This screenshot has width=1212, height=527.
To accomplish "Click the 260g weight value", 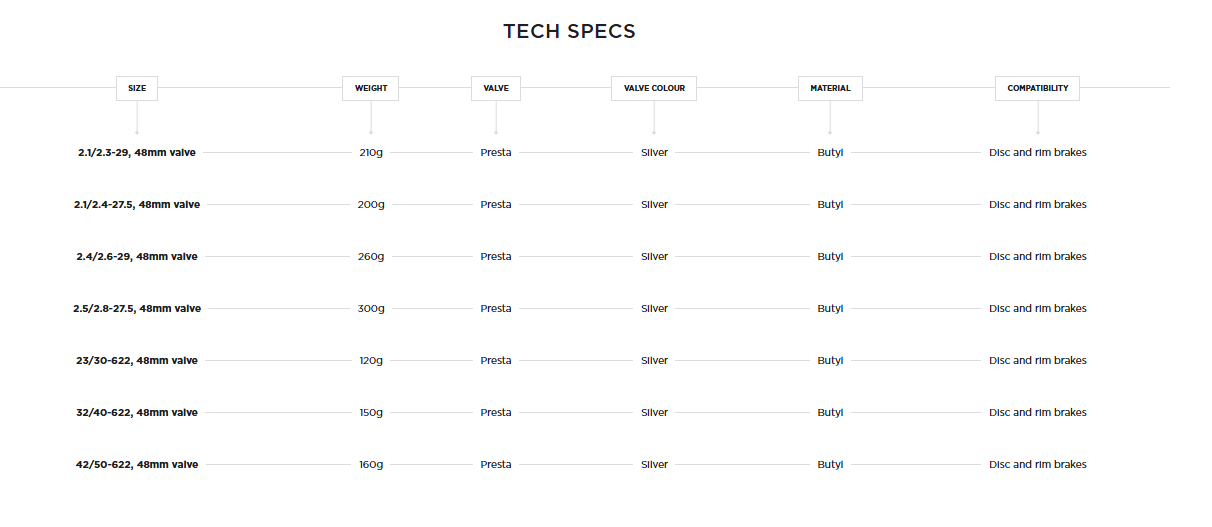I will point(371,257).
